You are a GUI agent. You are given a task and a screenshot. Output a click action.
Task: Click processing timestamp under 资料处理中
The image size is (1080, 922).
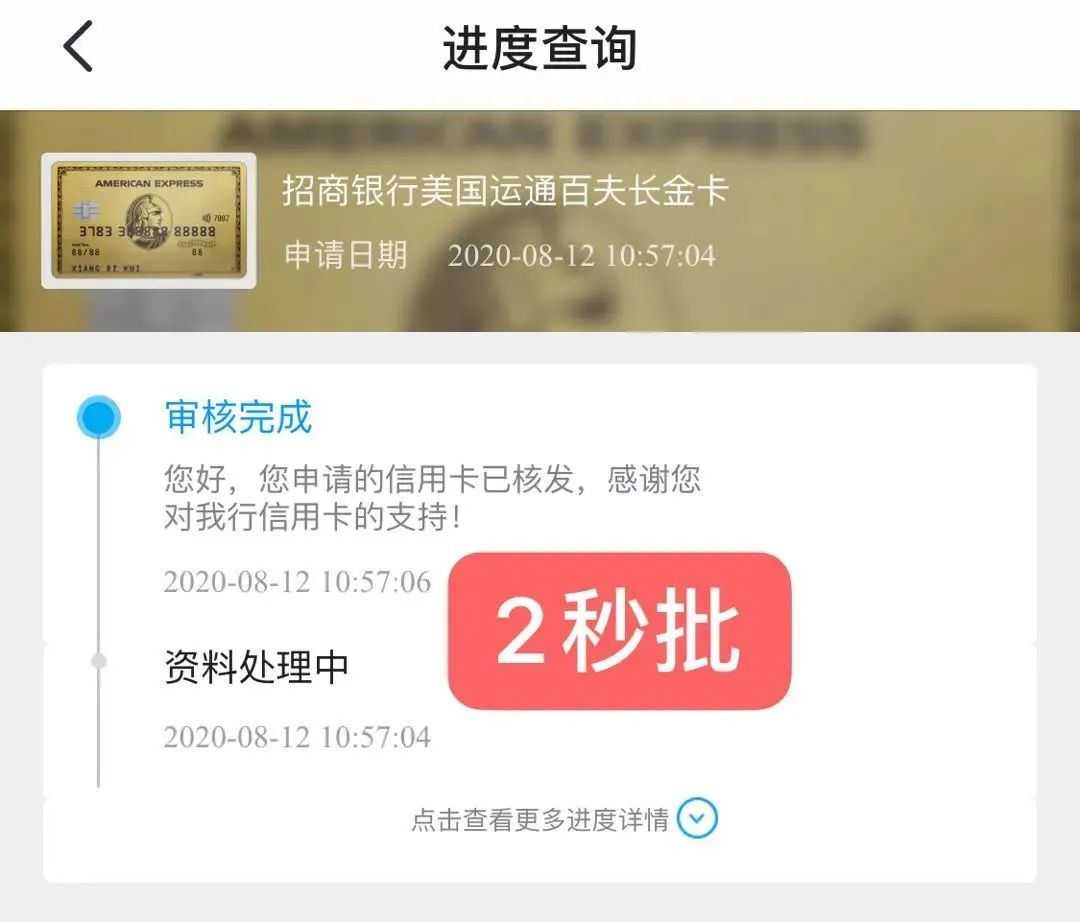[298, 737]
